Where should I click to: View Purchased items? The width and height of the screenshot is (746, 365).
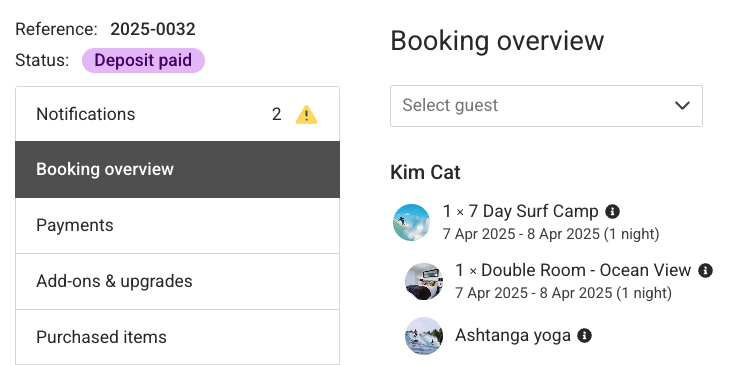177,337
